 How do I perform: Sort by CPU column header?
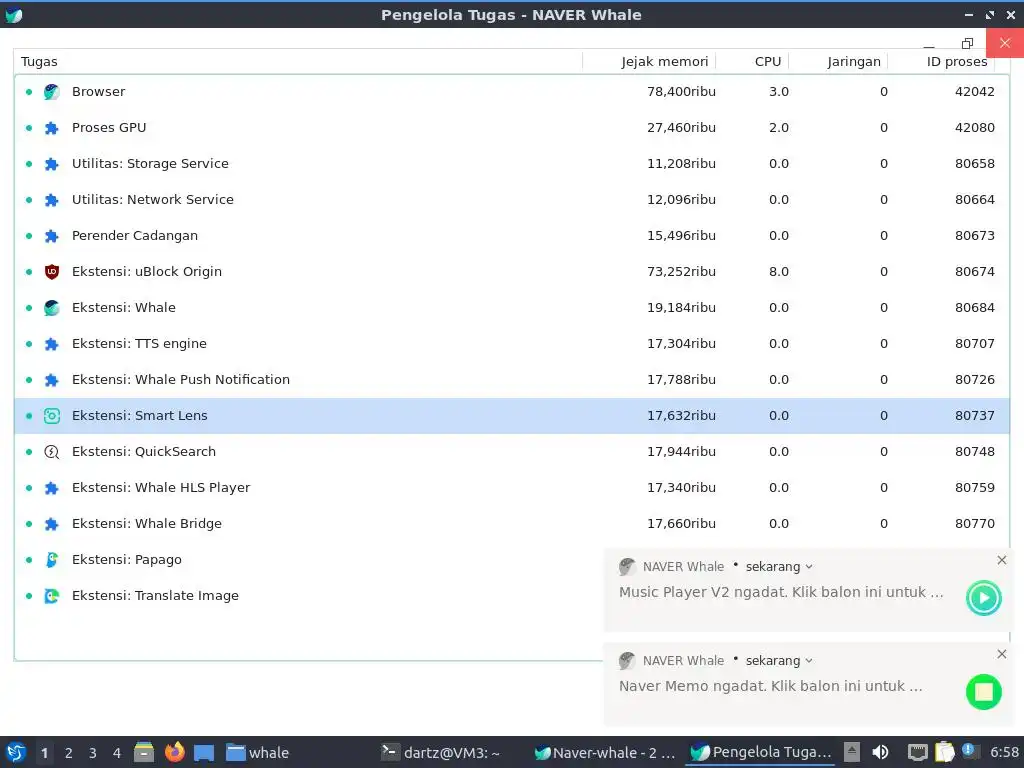752,61
